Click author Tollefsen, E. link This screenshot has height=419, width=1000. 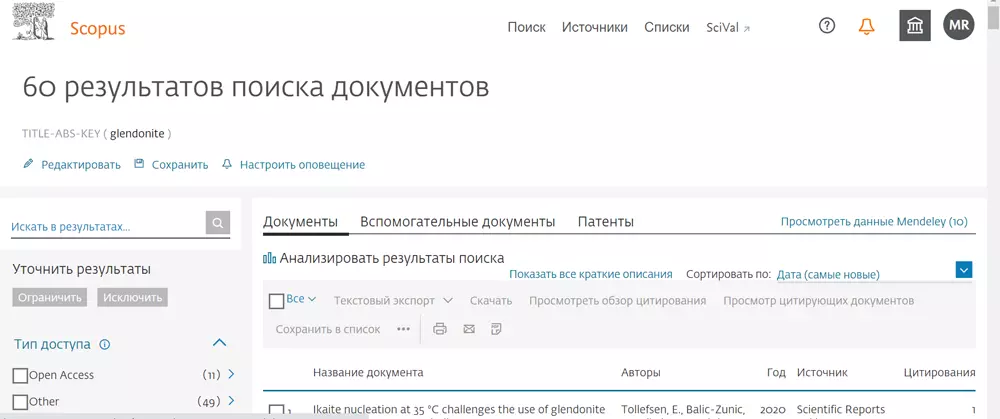pos(650,409)
